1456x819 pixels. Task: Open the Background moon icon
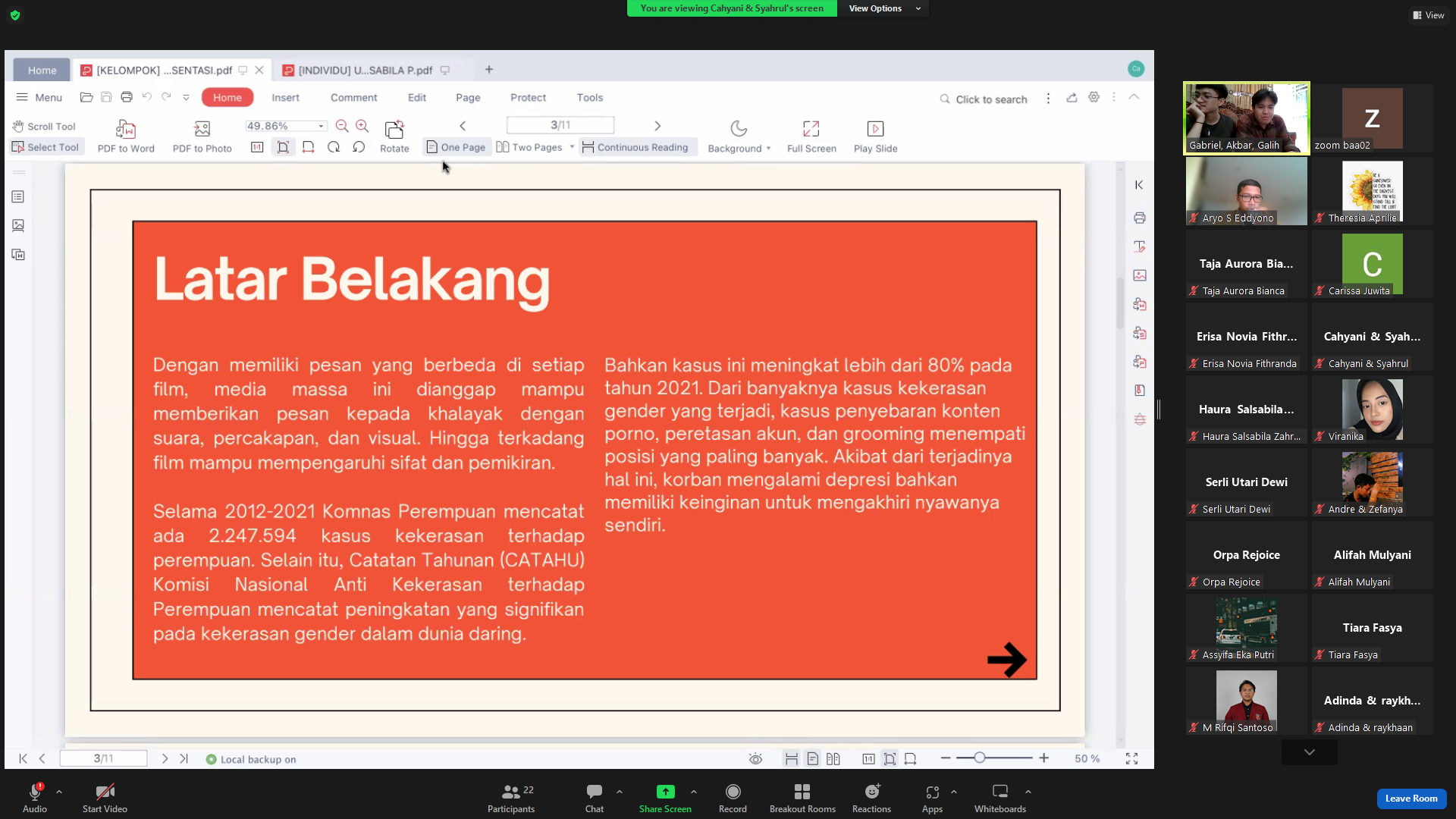739,129
